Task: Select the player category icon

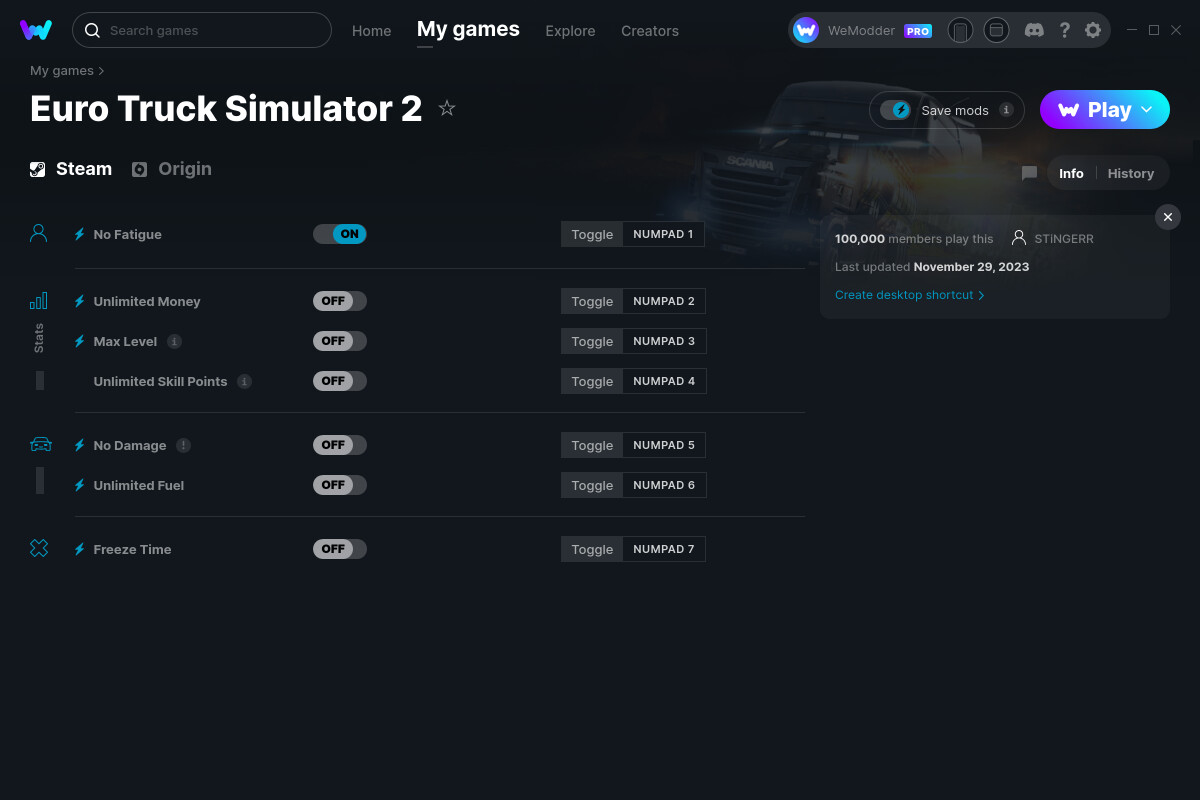Action: (x=39, y=233)
